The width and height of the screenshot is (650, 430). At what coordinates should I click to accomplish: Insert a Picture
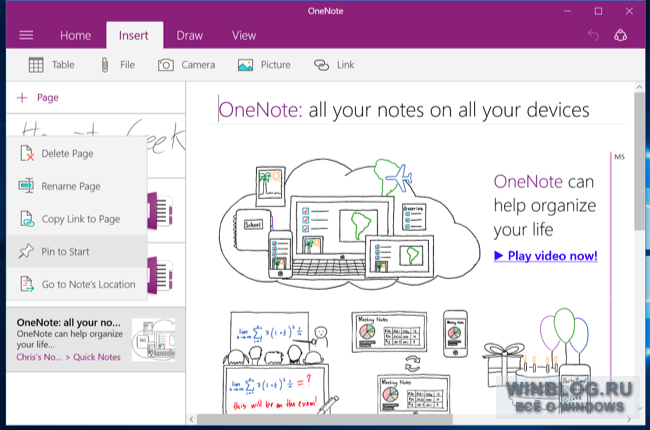[x=264, y=65]
